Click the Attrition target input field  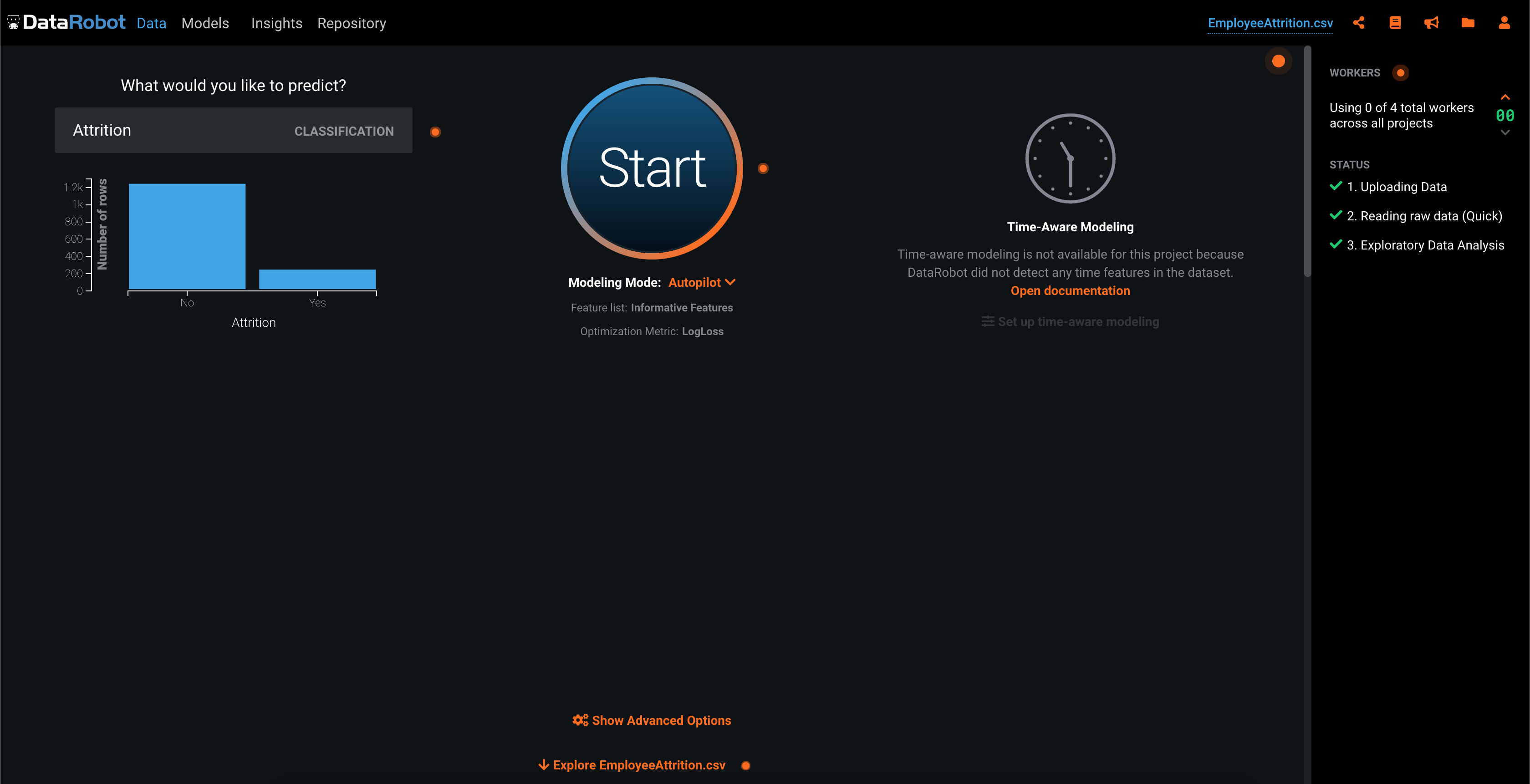click(234, 130)
